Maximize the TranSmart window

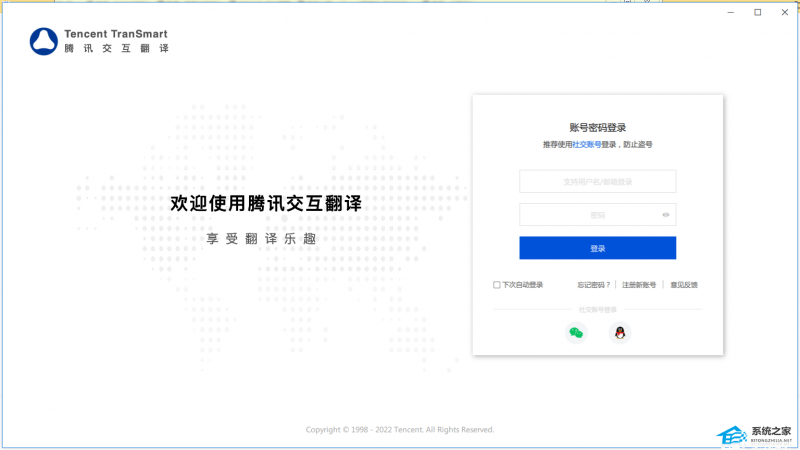tap(758, 12)
